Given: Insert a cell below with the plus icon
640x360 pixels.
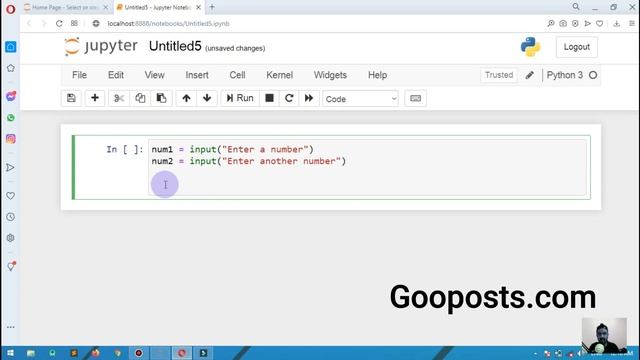Looking at the screenshot, I should pos(95,98).
